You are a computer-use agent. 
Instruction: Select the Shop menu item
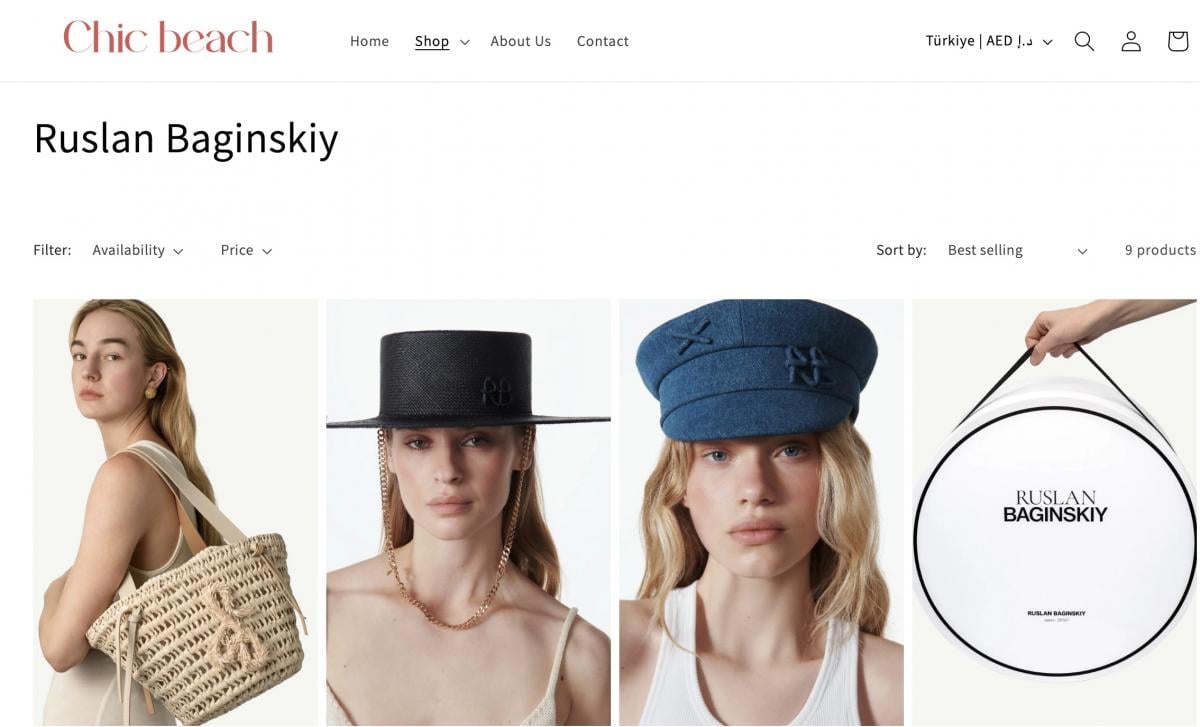432,41
